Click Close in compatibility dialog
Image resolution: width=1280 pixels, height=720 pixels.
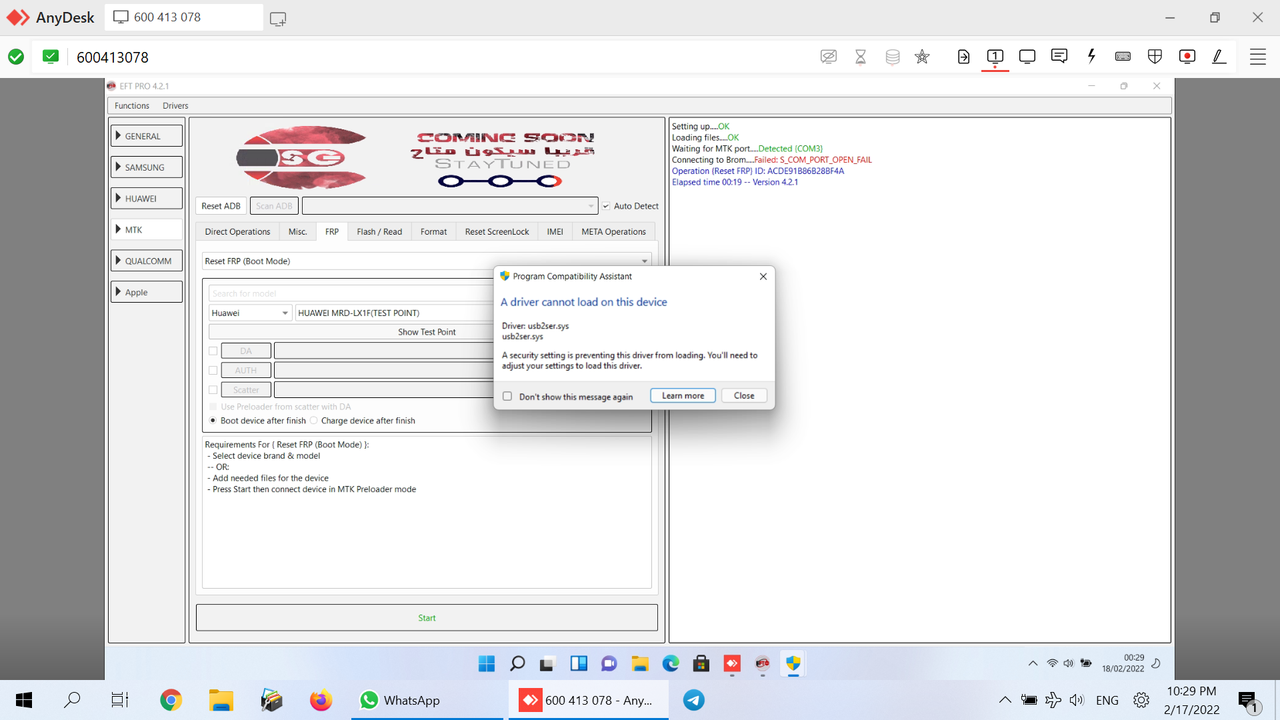[x=744, y=395]
